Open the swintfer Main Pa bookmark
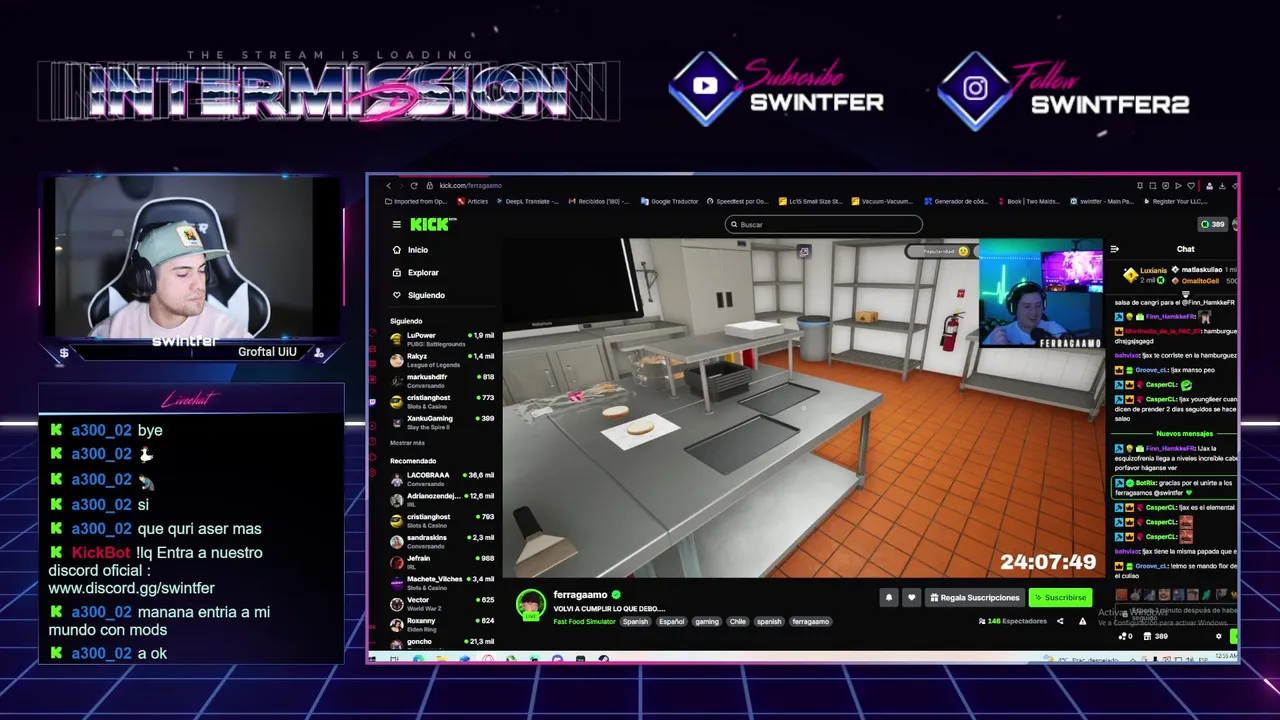Screen dimensions: 1280x720 click(1101, 201)
